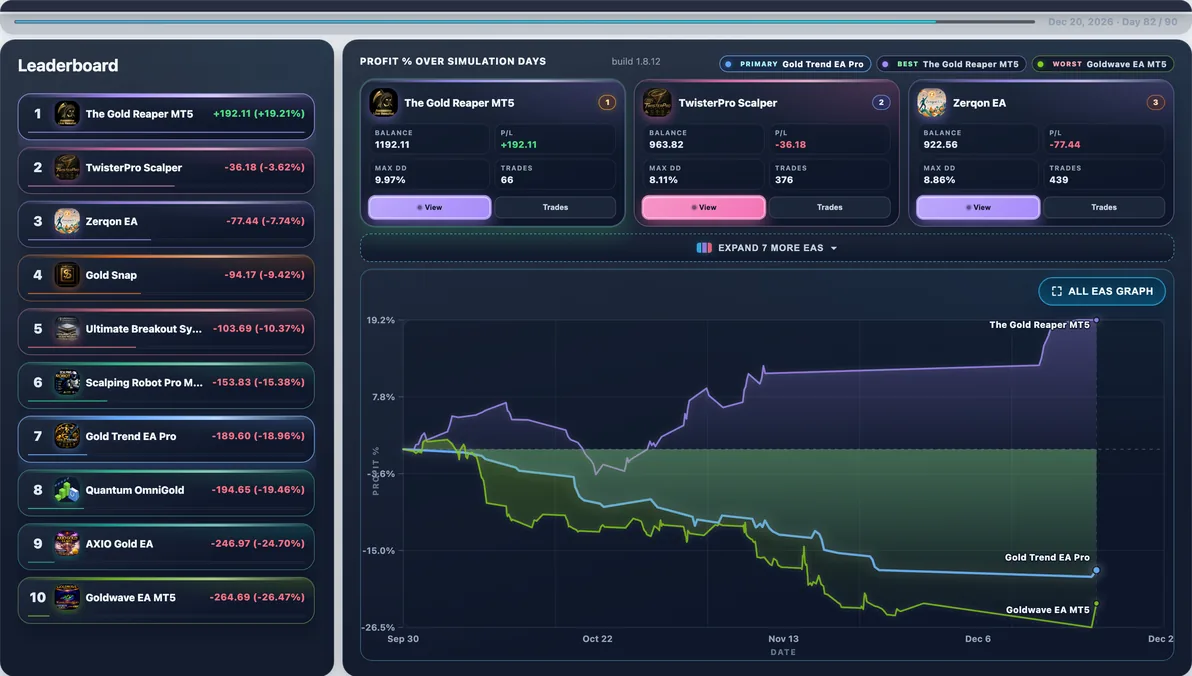Select leaderboard row 4 Gold Snap
Image resolution: width=1192 pixels, height=676 pixels.
click(166, 278)
